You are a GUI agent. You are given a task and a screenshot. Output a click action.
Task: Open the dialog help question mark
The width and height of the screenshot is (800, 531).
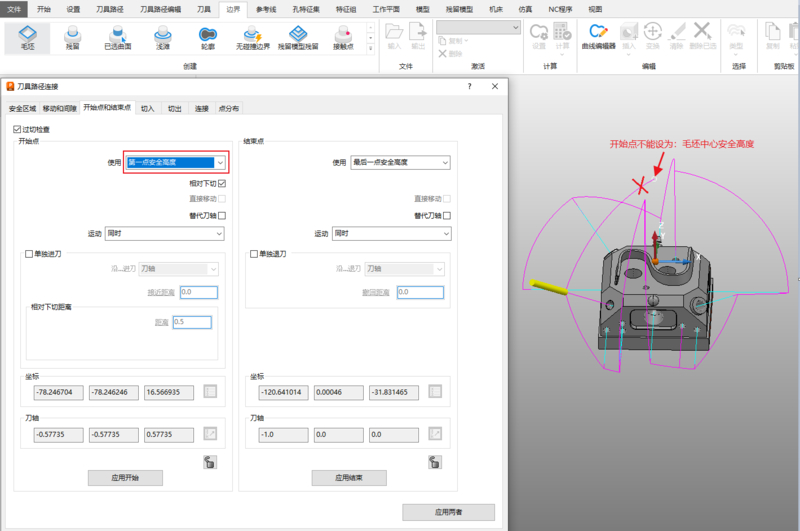(x=469, y=86)
